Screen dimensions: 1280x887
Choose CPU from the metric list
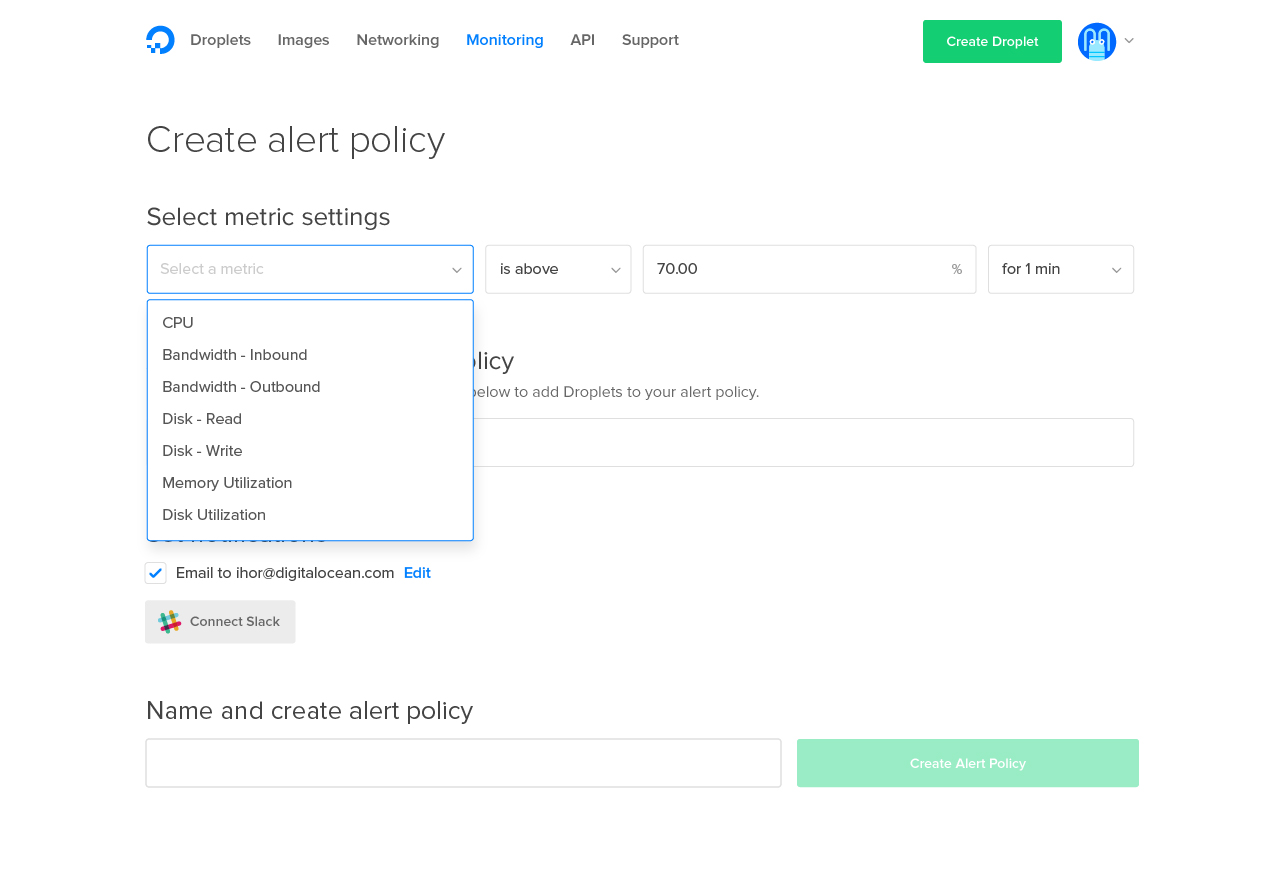point(178,323)
